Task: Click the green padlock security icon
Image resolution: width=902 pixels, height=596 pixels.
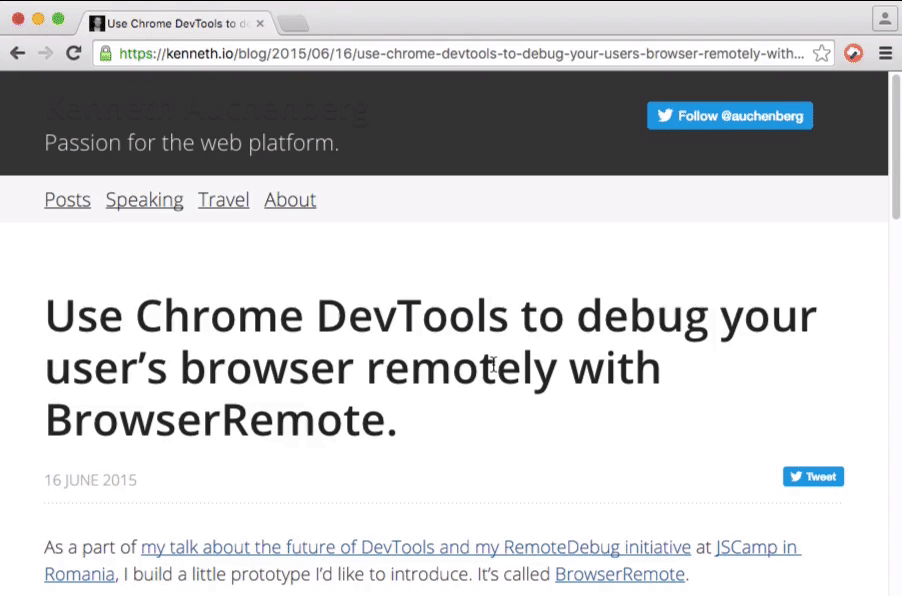Action: [105, 54]
